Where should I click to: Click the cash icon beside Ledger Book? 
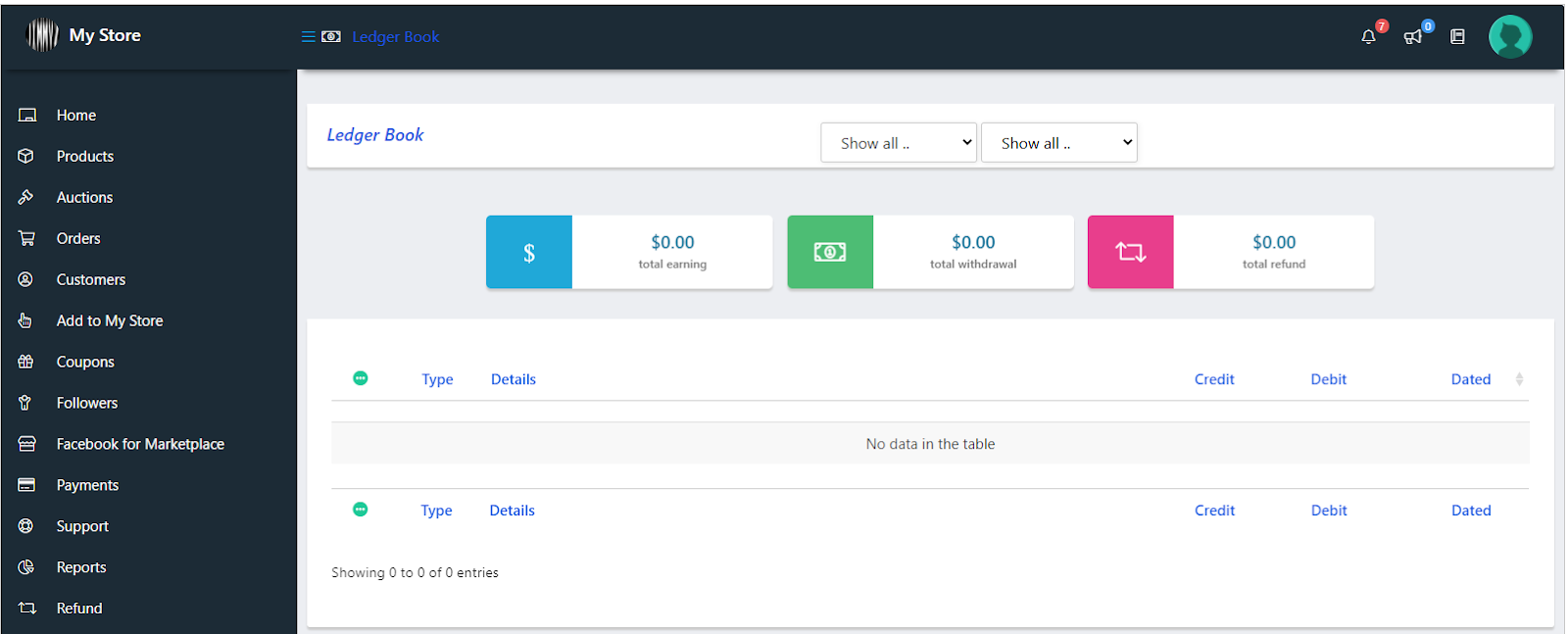point(331,36)
